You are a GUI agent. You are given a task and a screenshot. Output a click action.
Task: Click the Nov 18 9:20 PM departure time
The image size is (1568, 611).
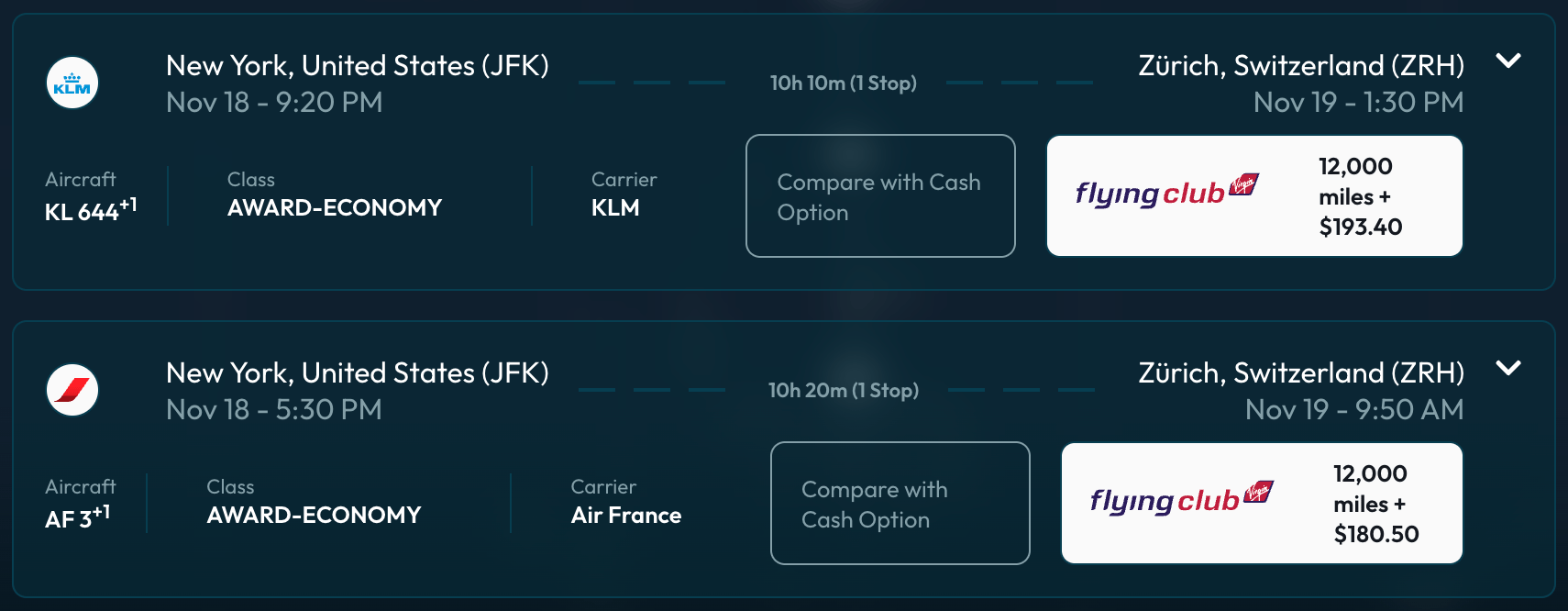pos(274,103)
